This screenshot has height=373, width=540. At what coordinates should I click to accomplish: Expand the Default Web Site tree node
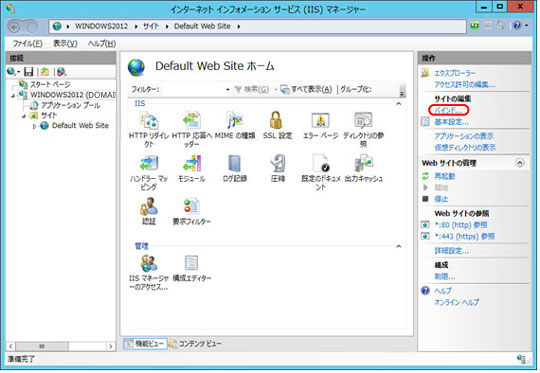[x=34, y=126]
